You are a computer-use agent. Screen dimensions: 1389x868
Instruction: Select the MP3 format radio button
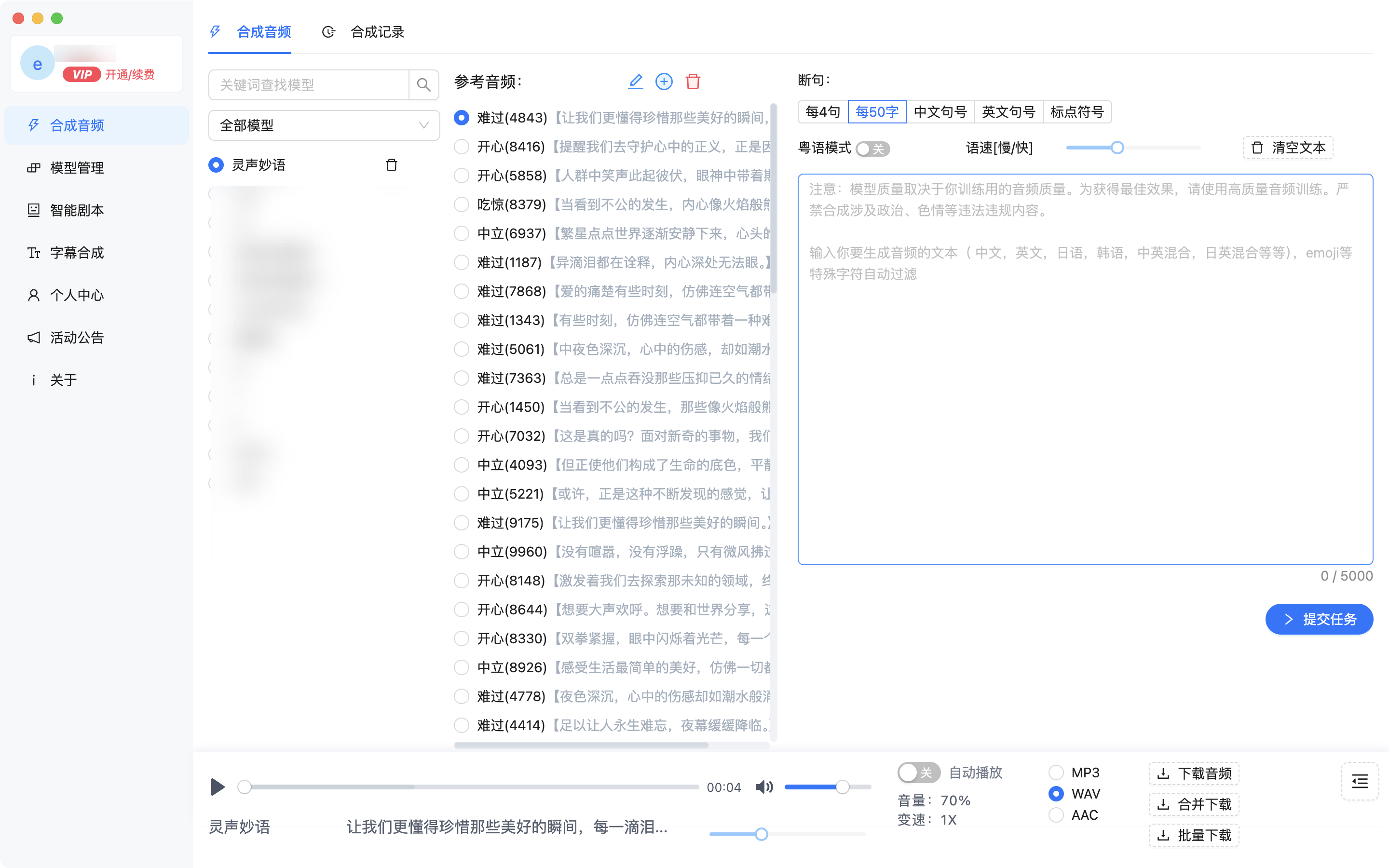click(x=1056, y=773)
